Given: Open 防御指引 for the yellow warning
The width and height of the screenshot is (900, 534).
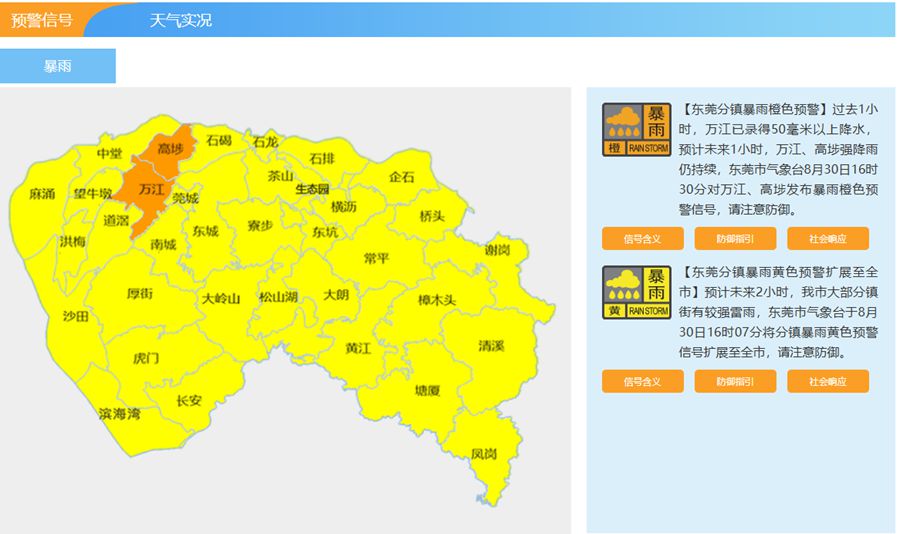Looking at the screenshot, I should (735, 381).
